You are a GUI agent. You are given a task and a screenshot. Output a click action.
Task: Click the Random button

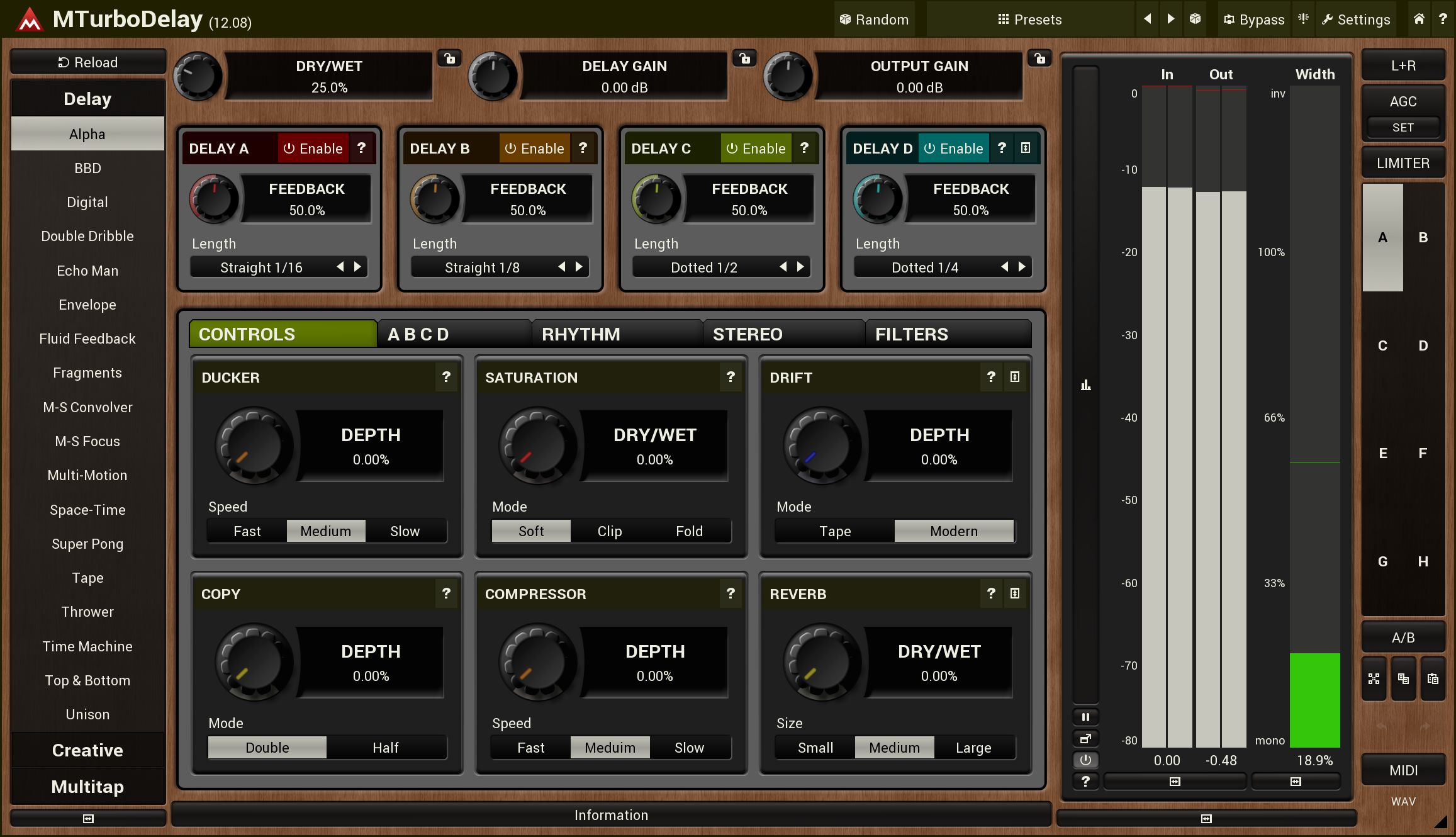(875, 20)
